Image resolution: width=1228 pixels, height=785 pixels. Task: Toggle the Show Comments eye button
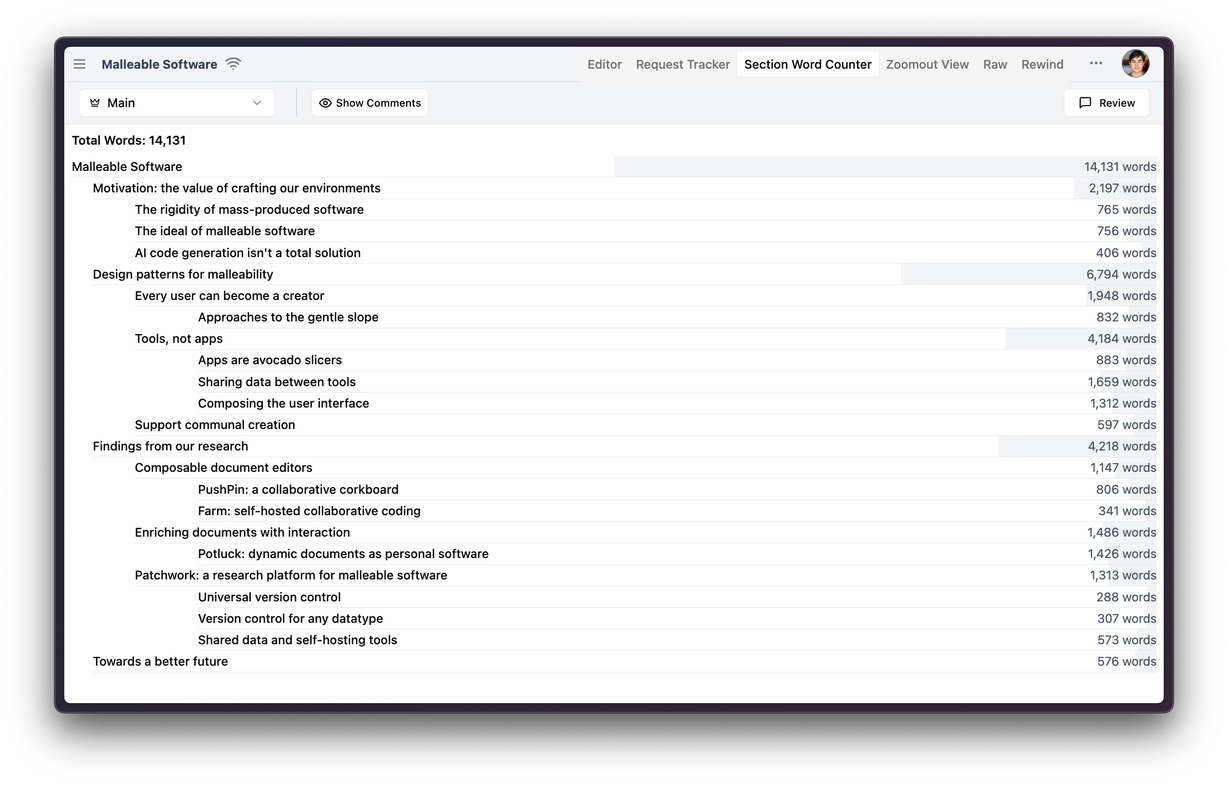[370, 103]
